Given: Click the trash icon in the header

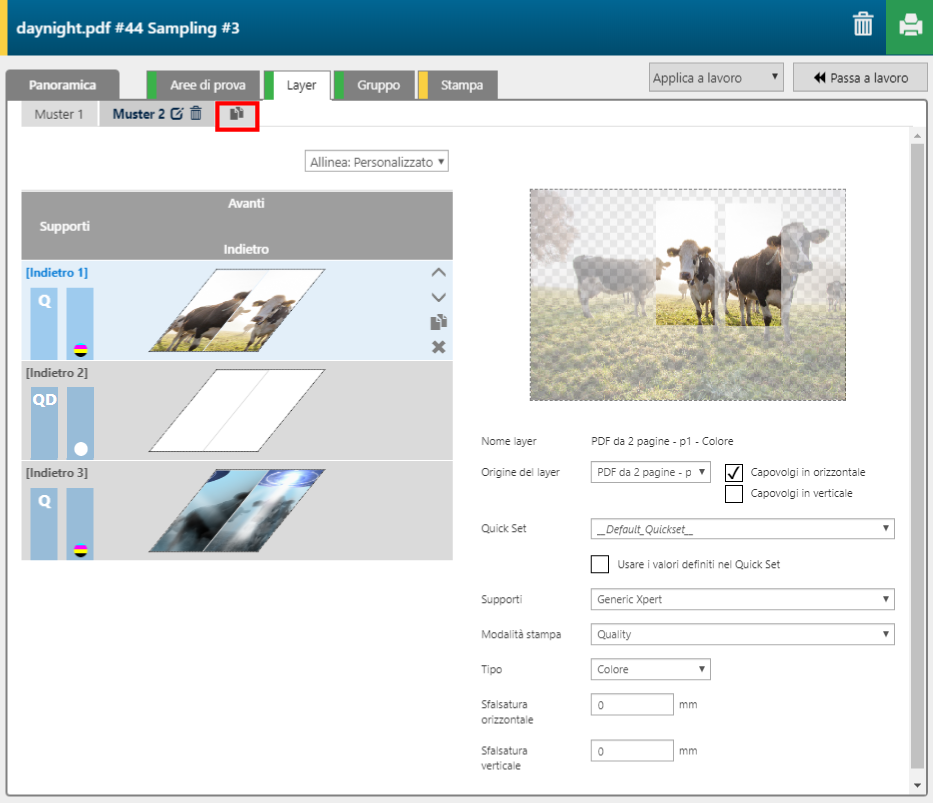Looking at the screenshot, I should coord(863,26).
